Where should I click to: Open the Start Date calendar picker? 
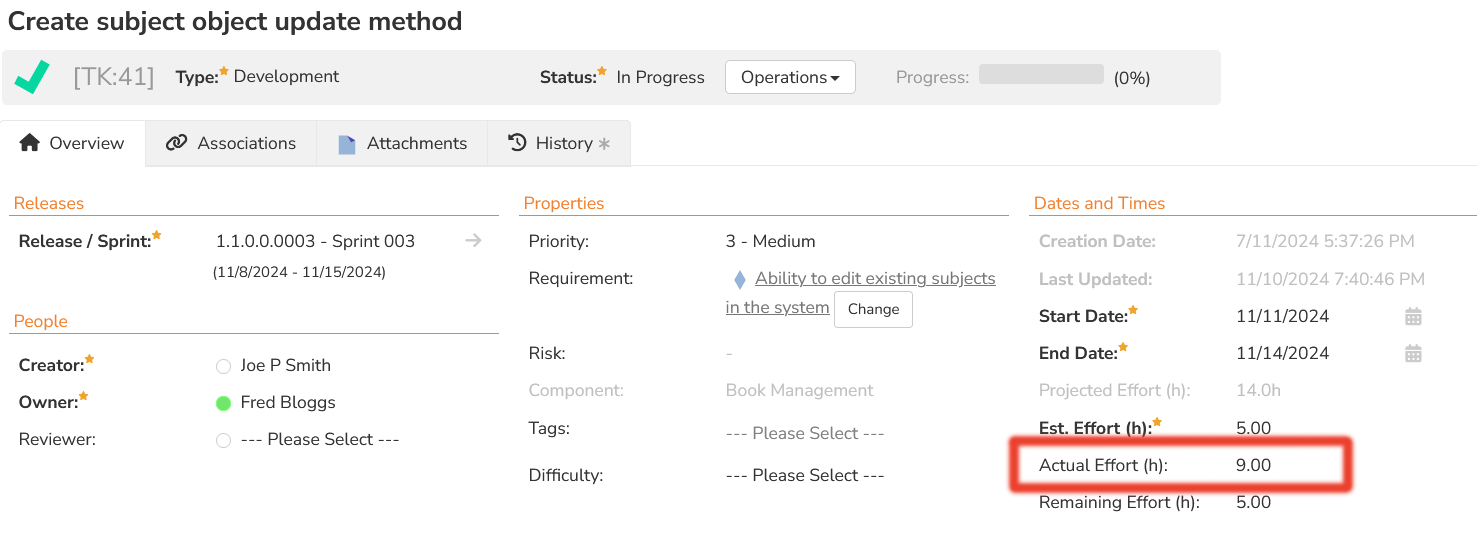click(x=1413, y=317)
